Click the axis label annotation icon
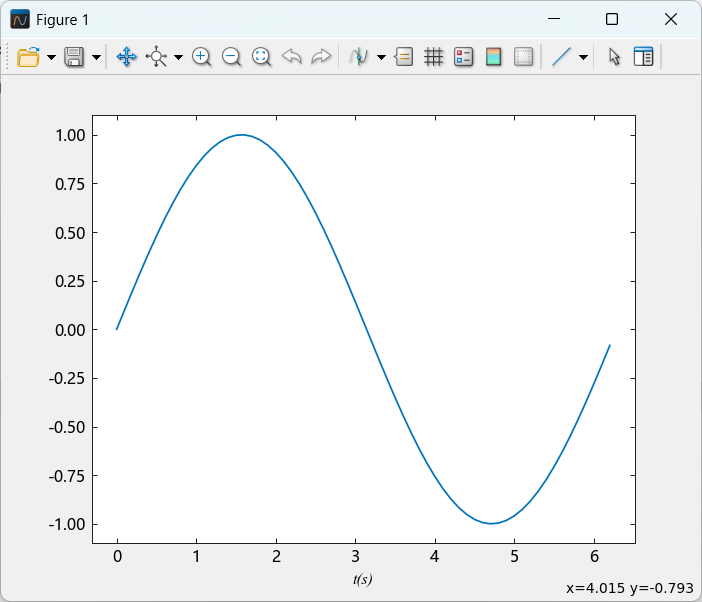 coord(404,57)
